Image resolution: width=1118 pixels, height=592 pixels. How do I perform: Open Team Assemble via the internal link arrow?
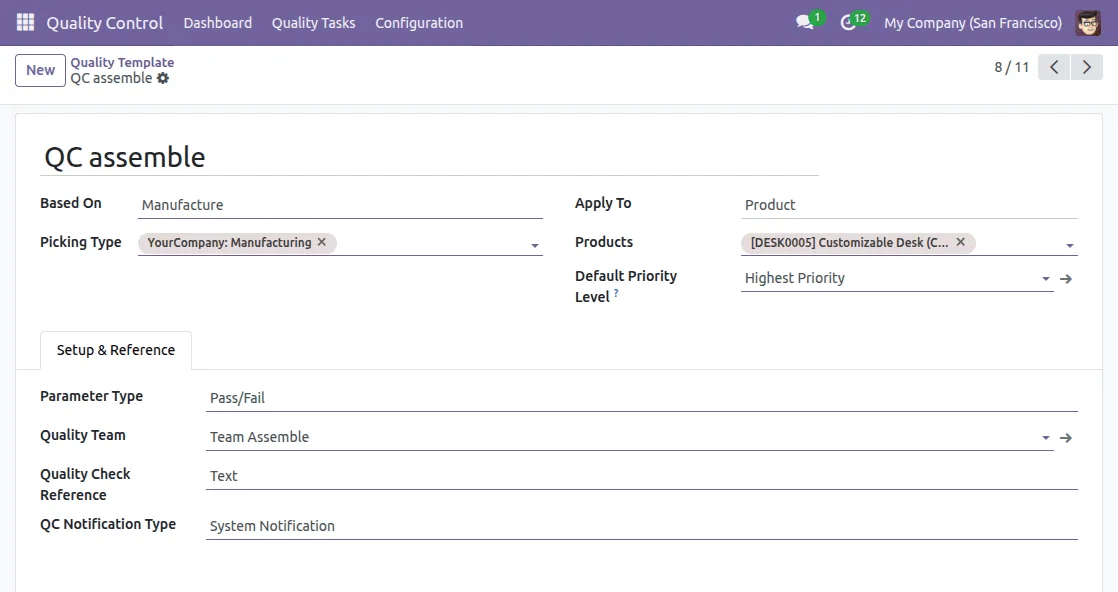[x=1065, y=437]
